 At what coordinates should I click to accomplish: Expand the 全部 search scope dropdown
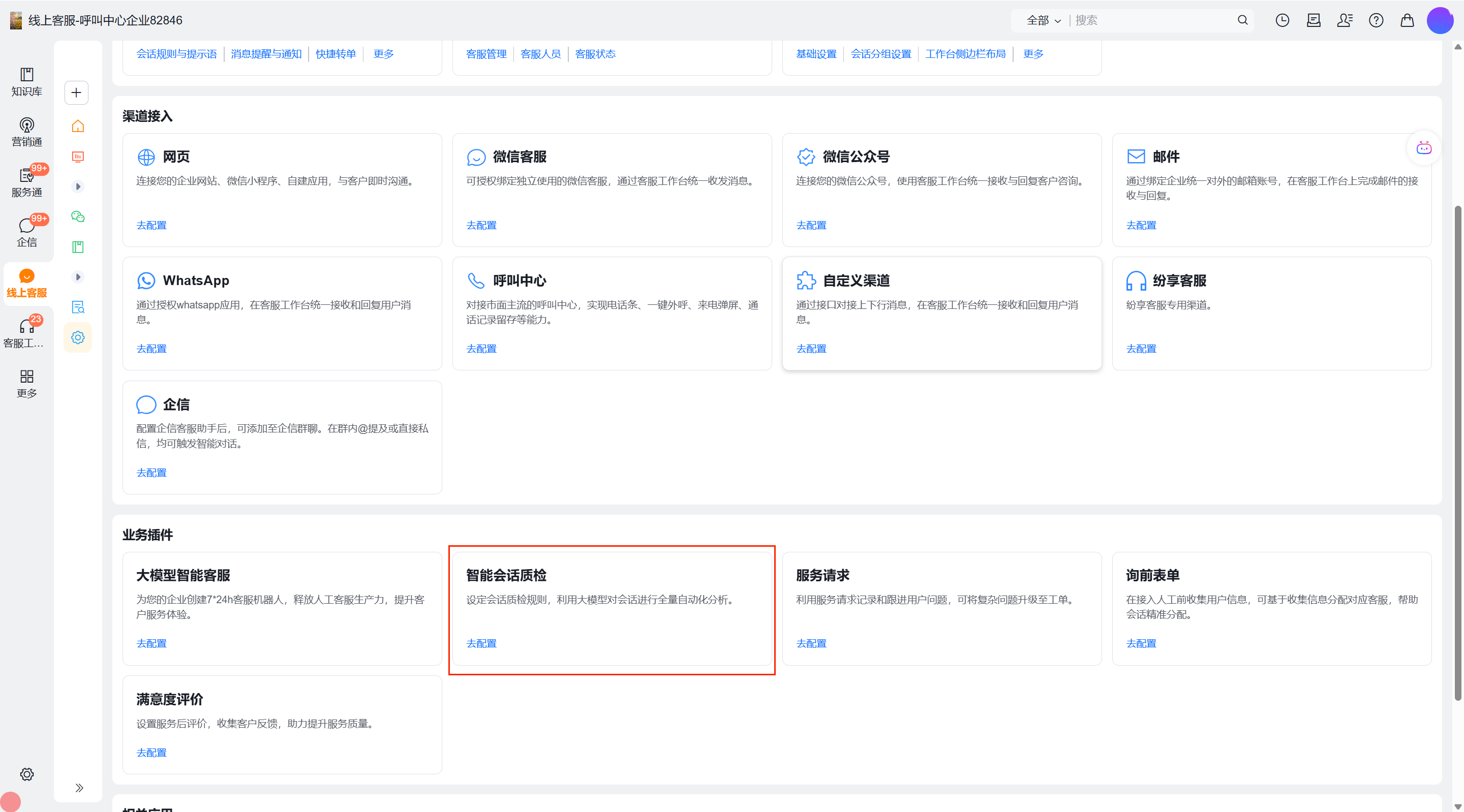(x=1044, y=20)
